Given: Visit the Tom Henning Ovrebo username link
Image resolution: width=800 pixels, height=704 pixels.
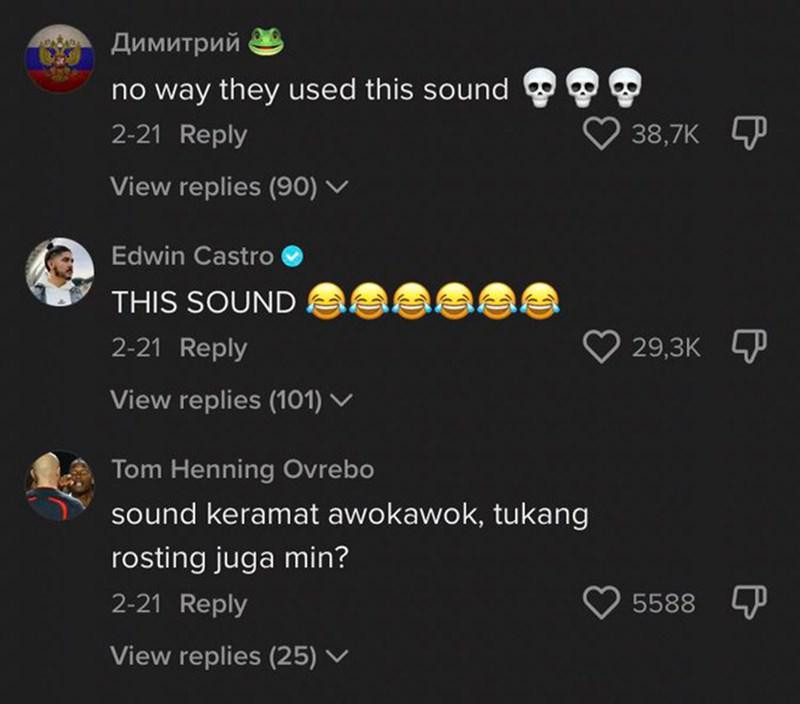Looking at the screenshot, I should (x=242, y=468).
